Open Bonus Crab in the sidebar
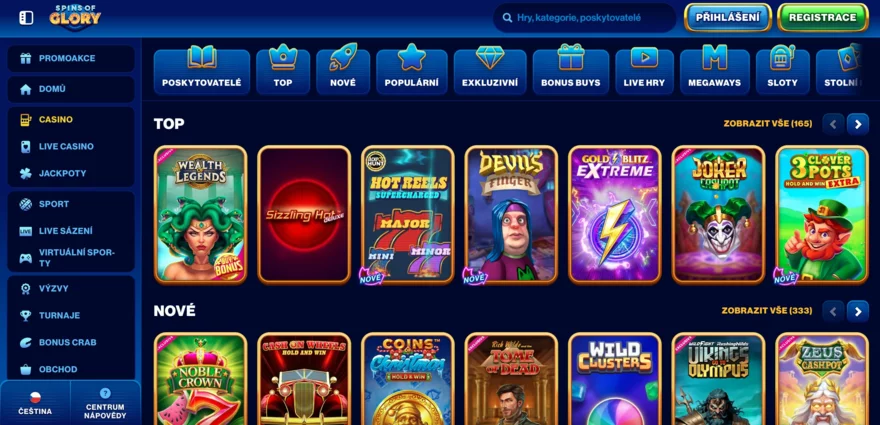880x425 pixels. [71, 342]
